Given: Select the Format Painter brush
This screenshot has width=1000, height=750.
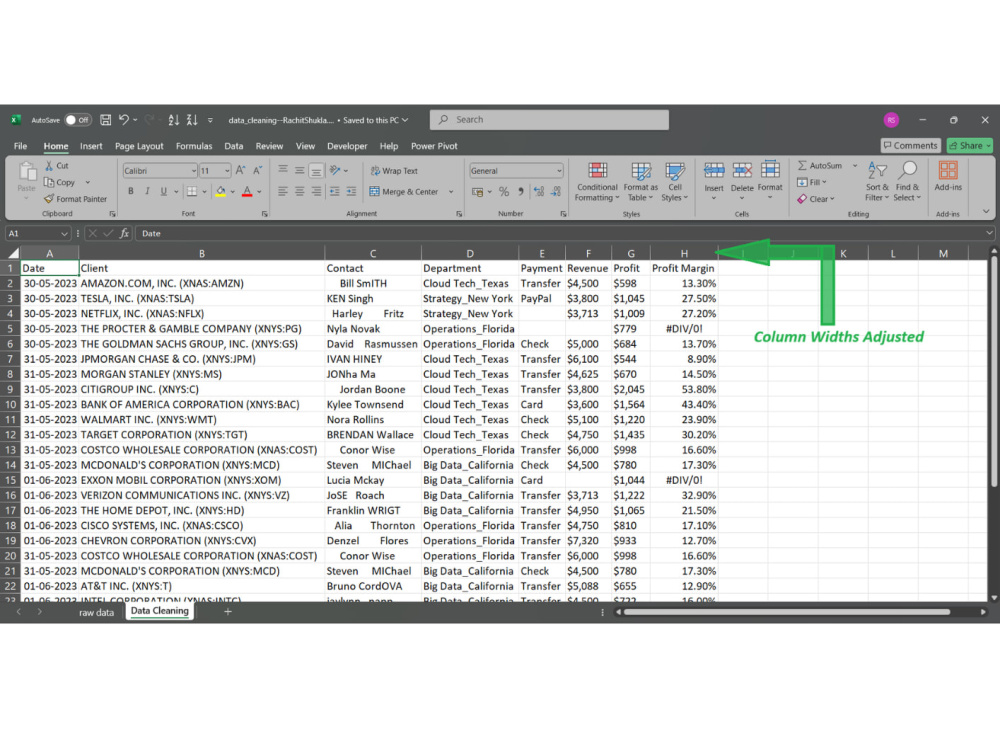Looking at the screenshot, I should coord(75,199).
